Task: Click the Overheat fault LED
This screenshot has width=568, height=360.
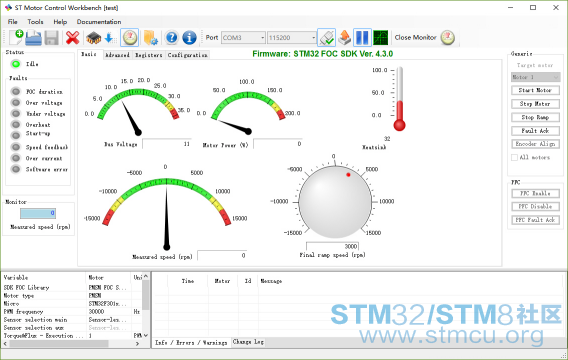Action: [16, 125]
